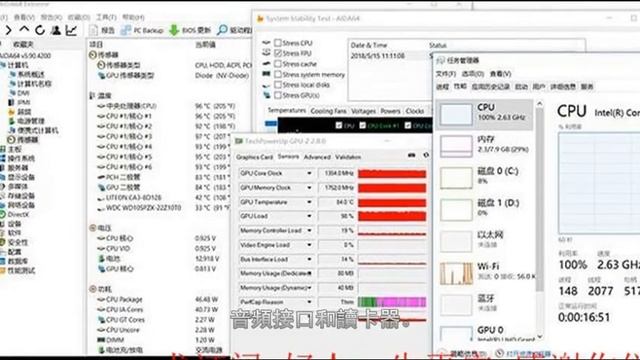Open the 报告 report toolbar button
640x360 pixels.
pyautogui.click(x=102, y=30)
